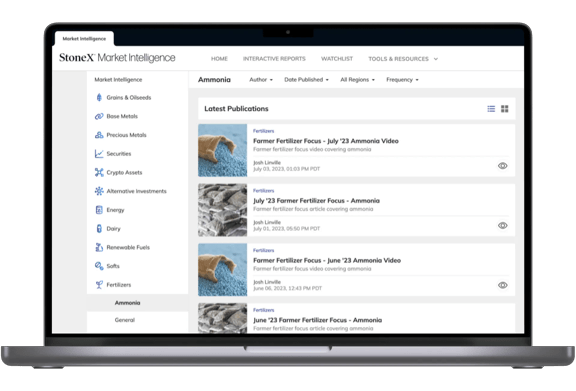Open the Renewable Fuels category
The width and height of the screenshot is (576, 391).
[x=128, y=248]
